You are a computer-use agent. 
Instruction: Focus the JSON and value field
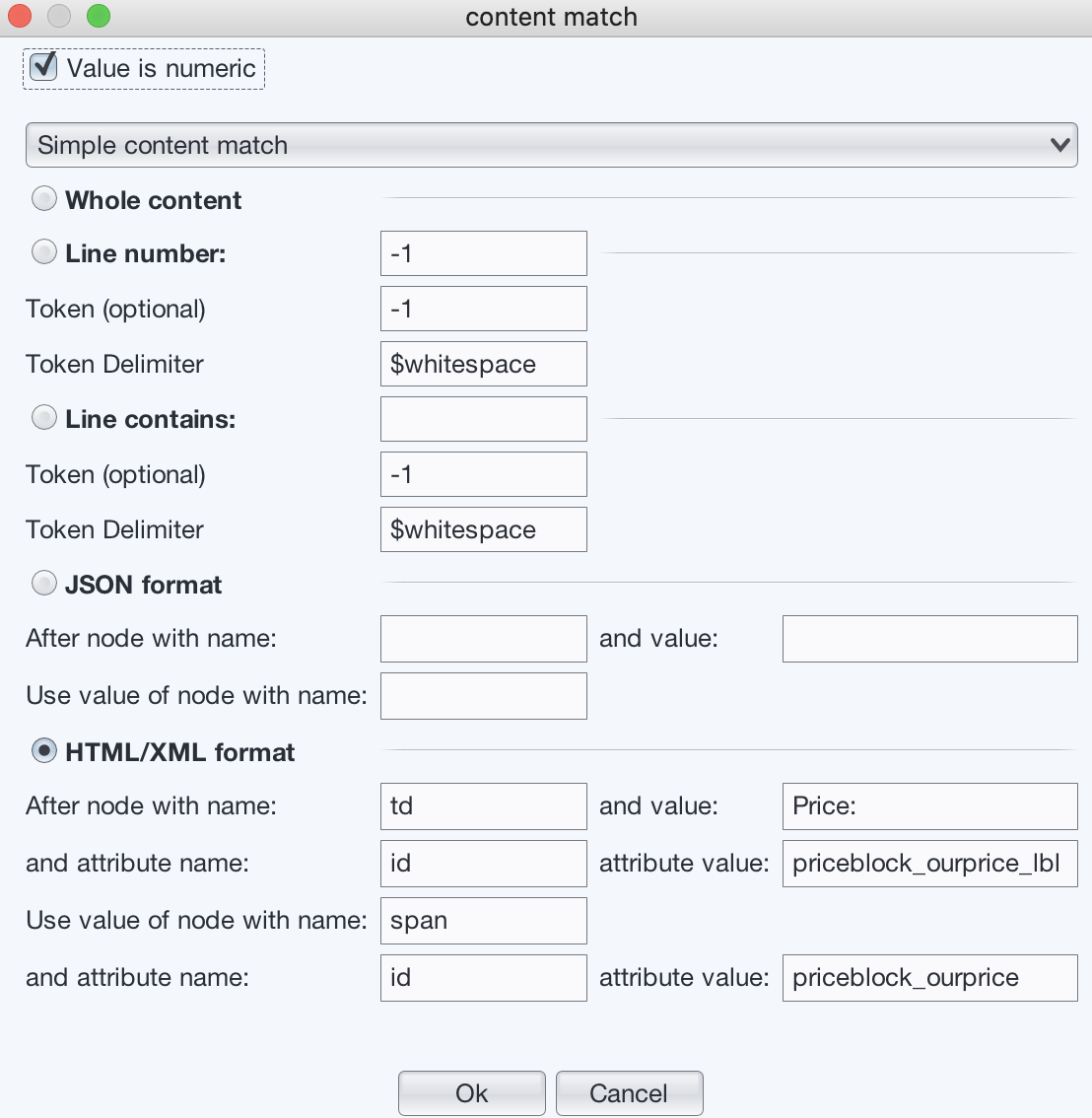[929, 639]
